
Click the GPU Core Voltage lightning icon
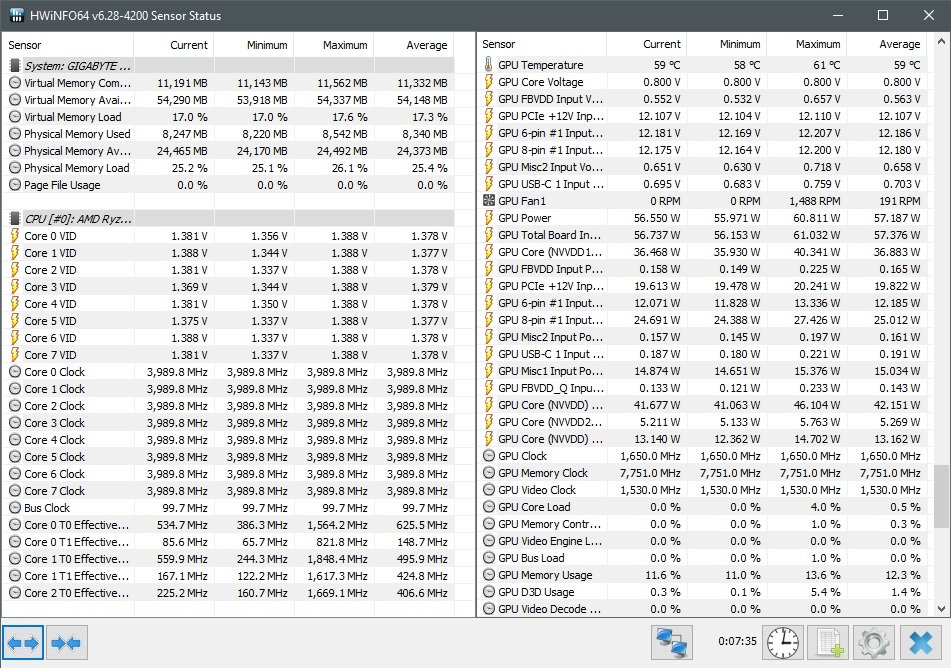pyautogui.click(x=489, y=81)
